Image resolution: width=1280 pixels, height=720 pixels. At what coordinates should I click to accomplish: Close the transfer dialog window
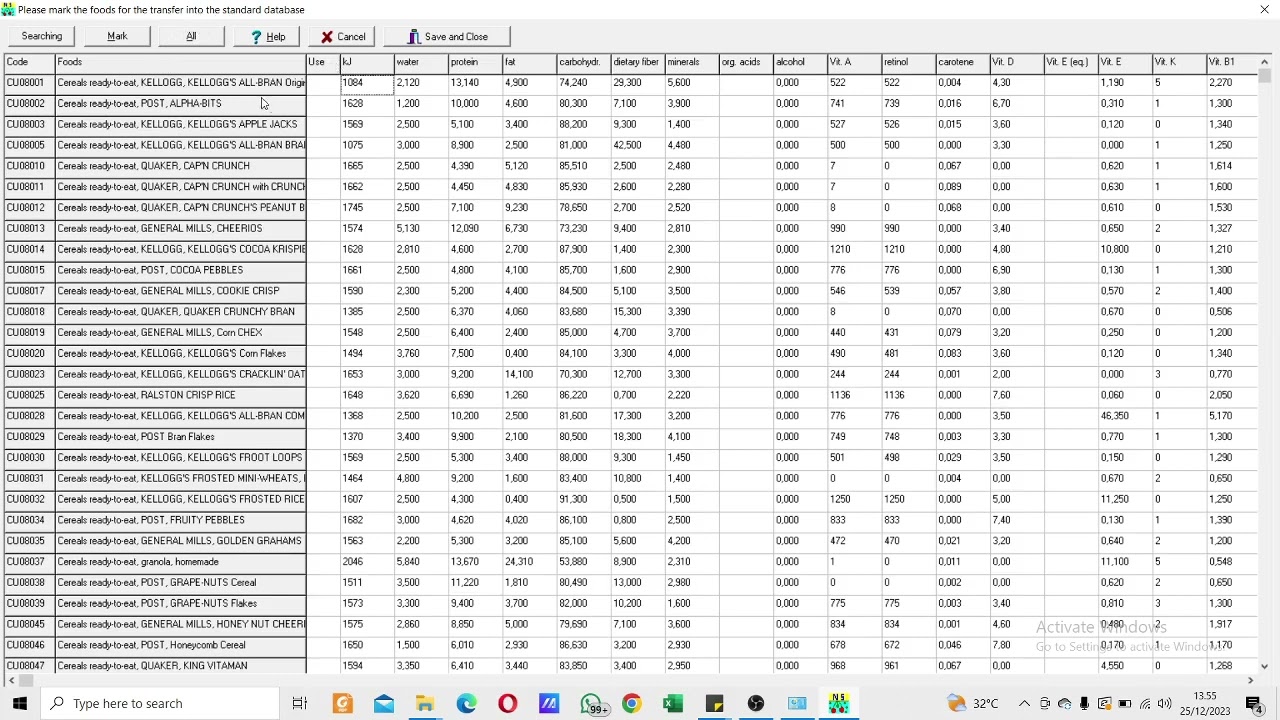point(1264,9)
